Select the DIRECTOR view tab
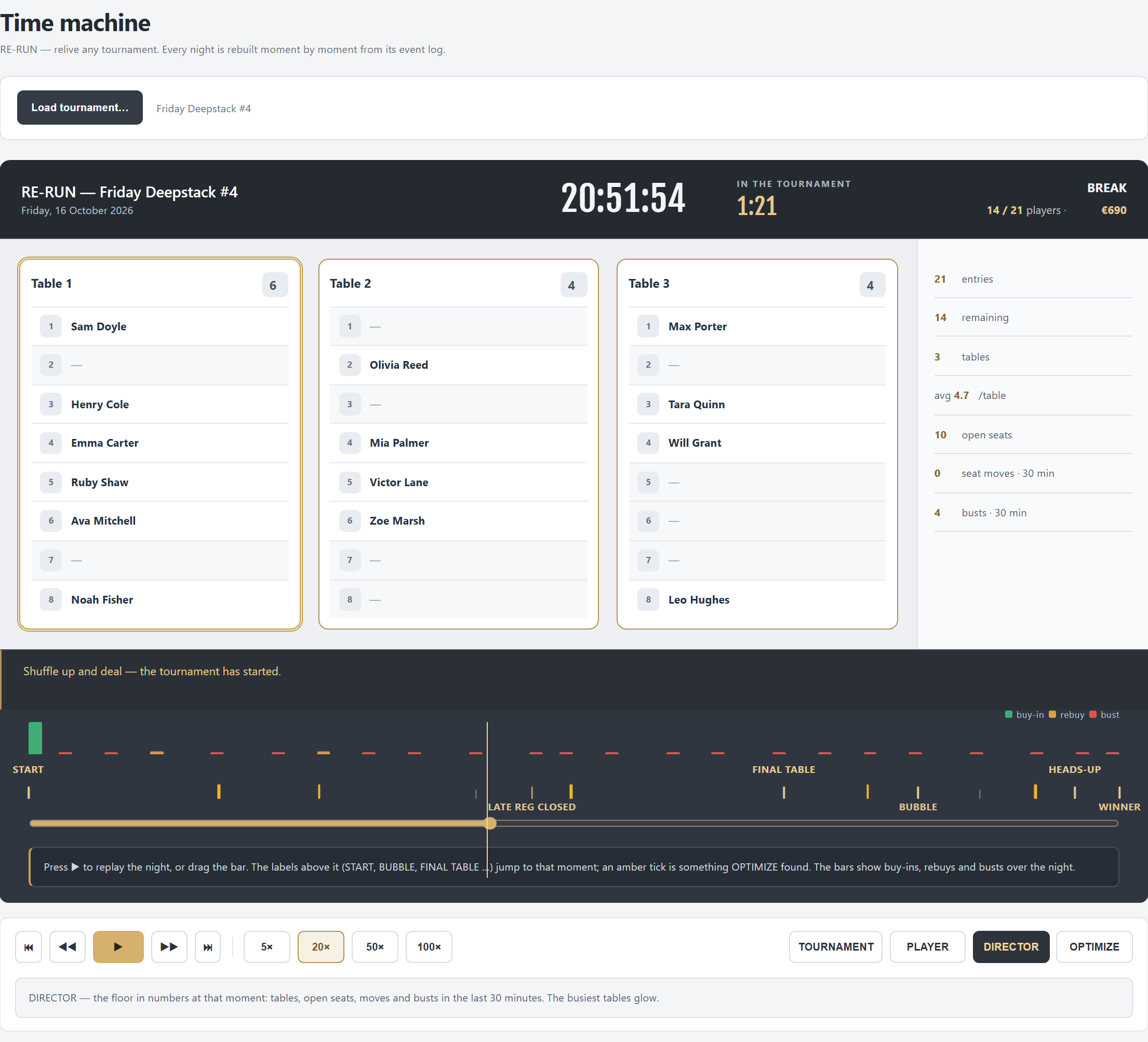The height and width of the screenshot is (1042, 1148). (1011, 947)
